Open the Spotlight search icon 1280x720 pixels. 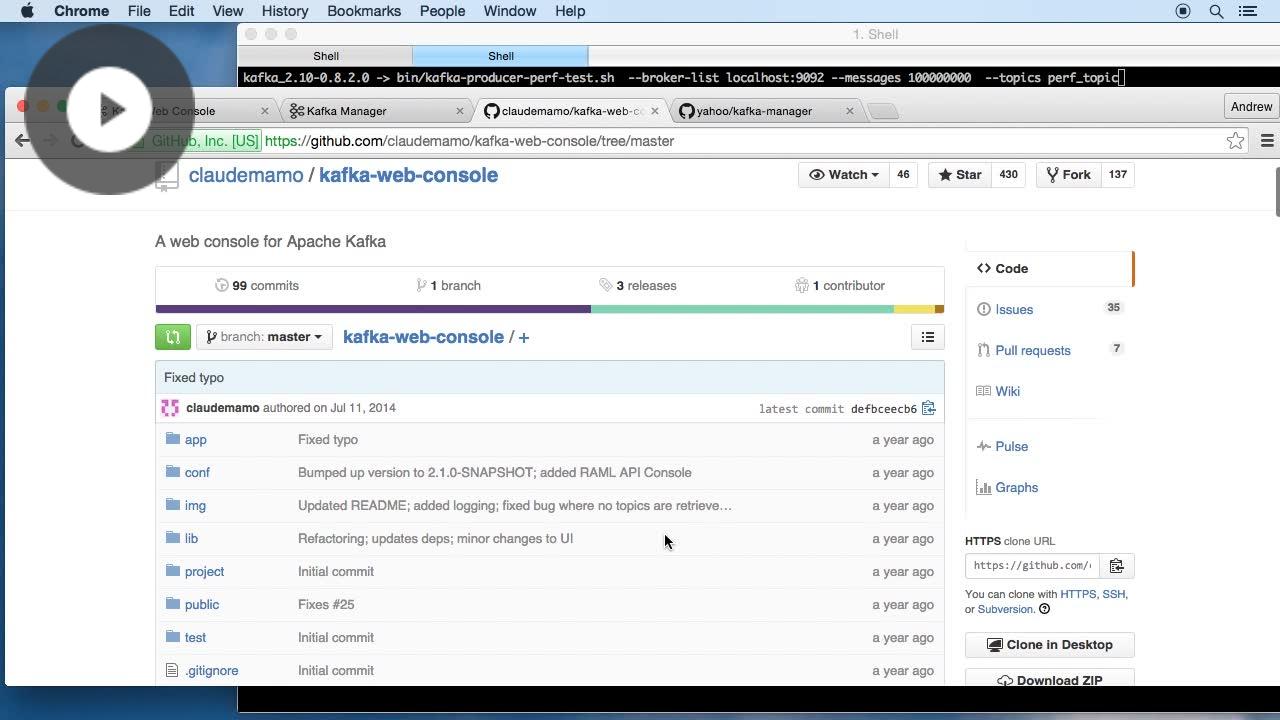click(1216, 11)
